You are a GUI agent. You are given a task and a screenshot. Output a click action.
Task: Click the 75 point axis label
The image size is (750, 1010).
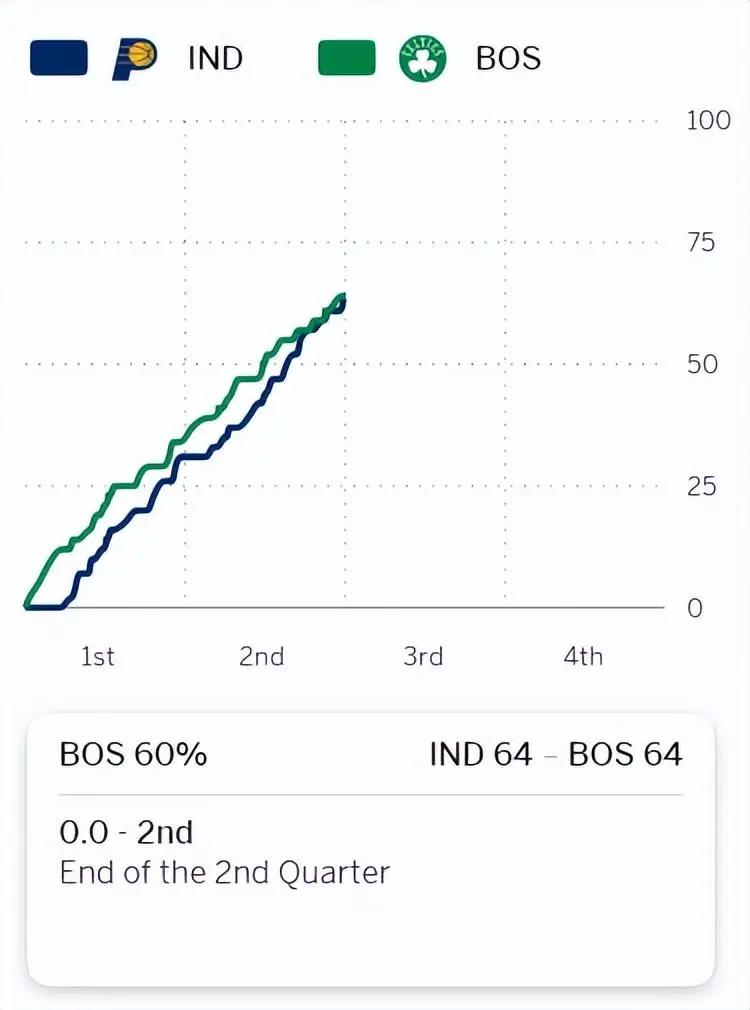point(702,243)
